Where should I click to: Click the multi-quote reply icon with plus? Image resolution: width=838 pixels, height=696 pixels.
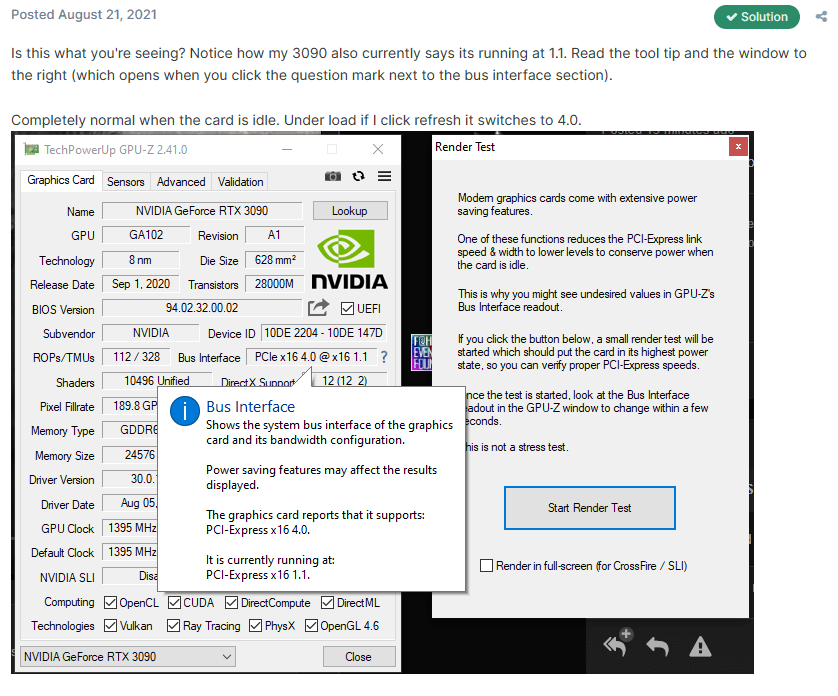[x=618, y=642]
